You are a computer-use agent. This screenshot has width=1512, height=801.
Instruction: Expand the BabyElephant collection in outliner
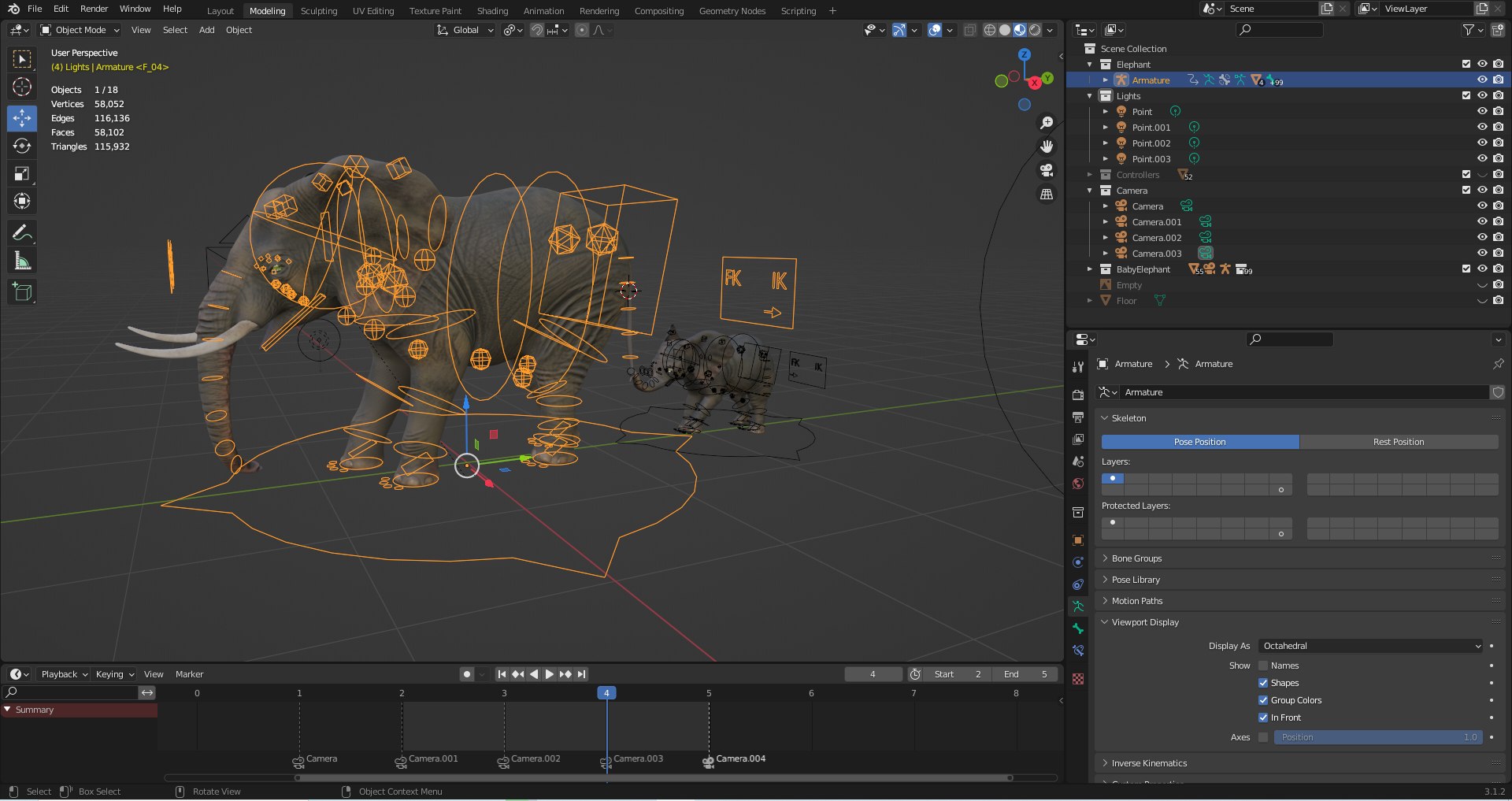[1090, 269]
